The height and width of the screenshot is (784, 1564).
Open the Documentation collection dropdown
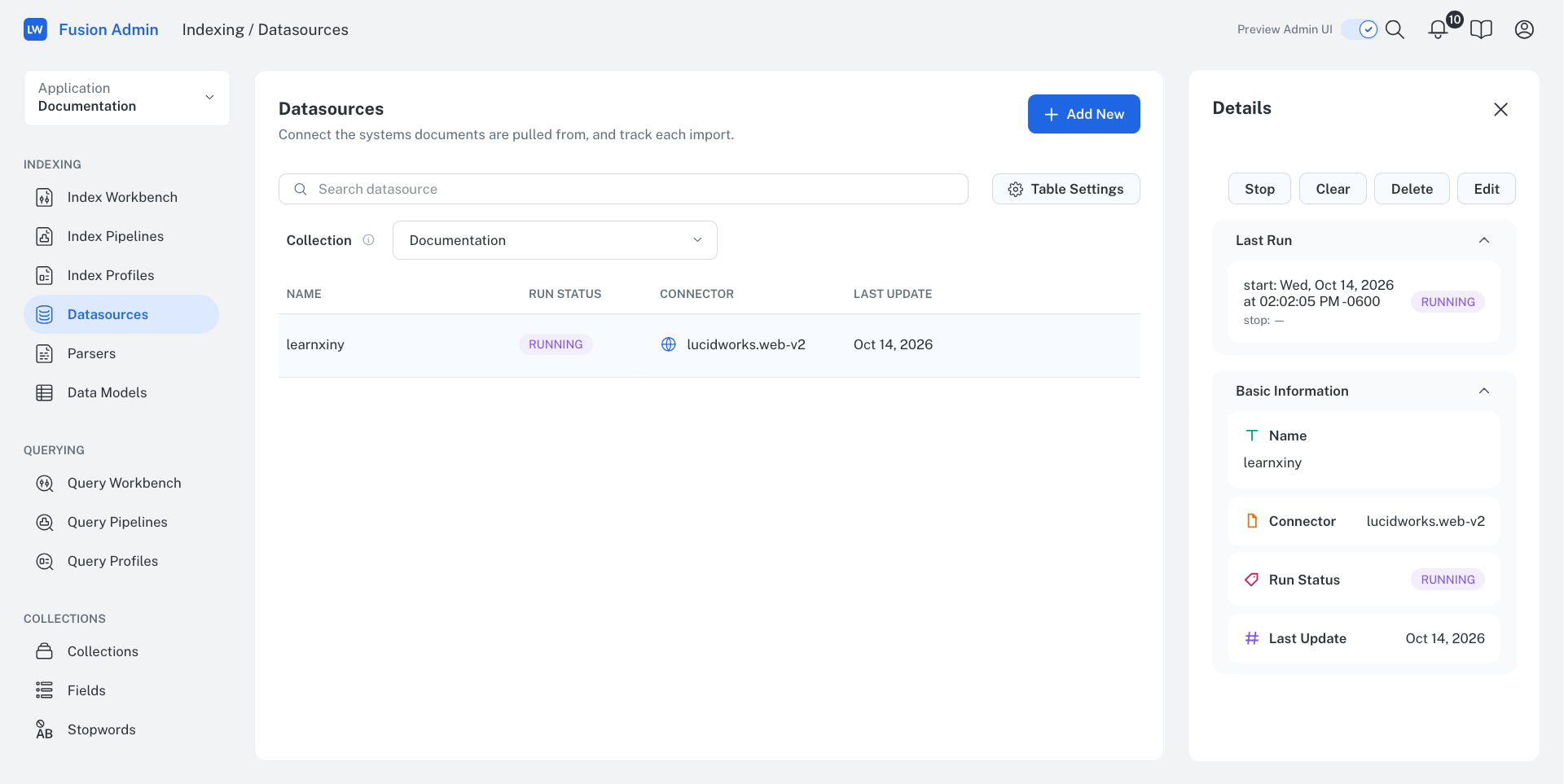555,240
